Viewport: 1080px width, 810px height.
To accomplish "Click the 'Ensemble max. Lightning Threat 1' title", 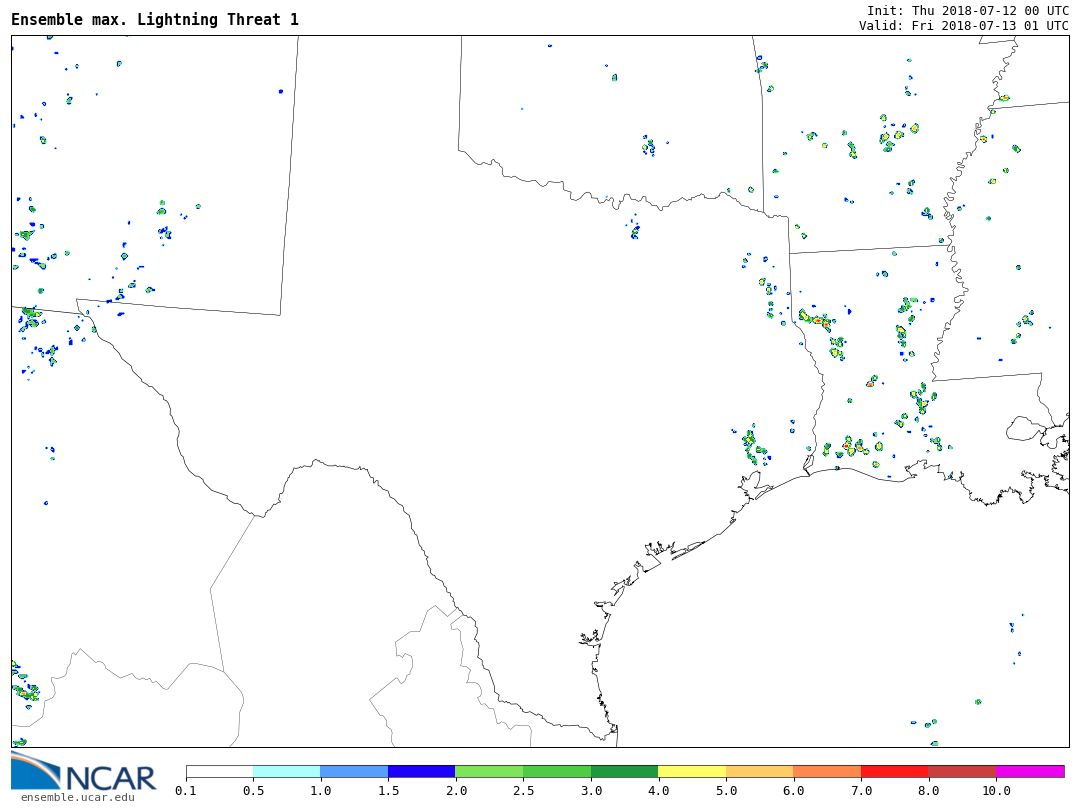I will pyautogui.click(x=155, y=20).
